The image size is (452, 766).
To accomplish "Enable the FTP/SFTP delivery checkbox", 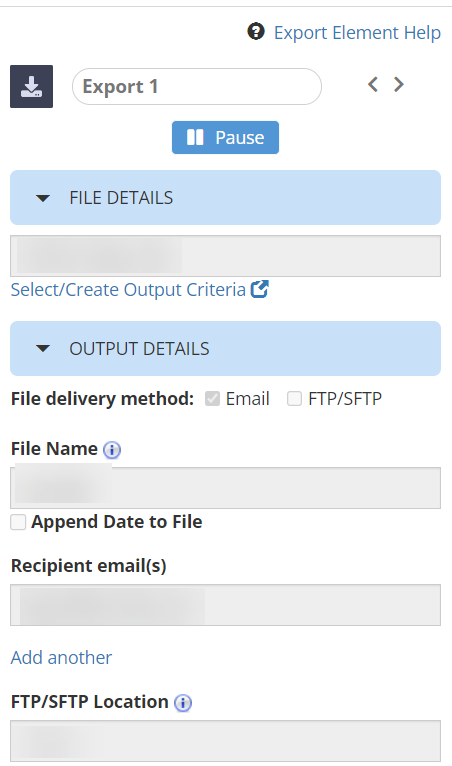I will [x=294, y=399].
